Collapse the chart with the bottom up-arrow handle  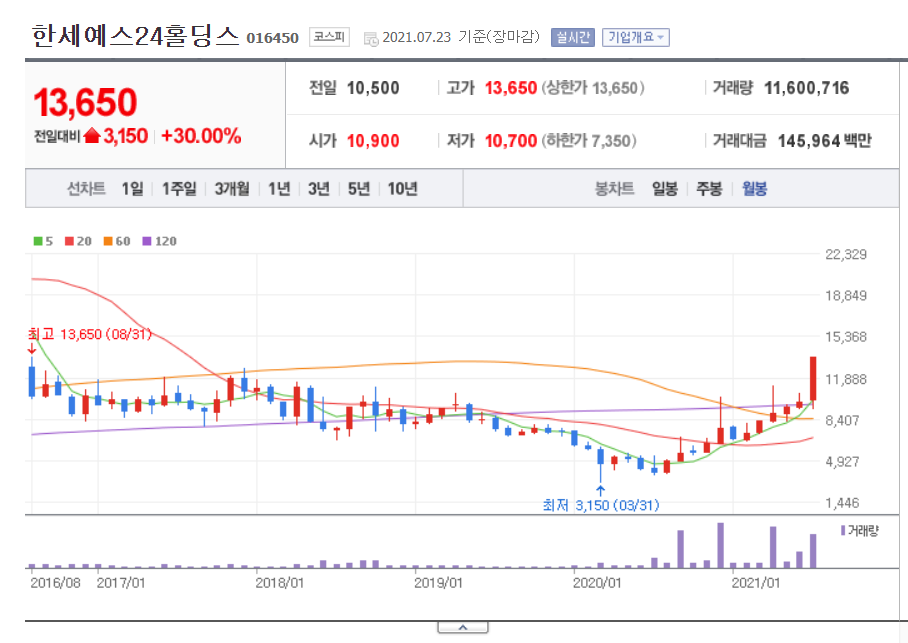463,628
